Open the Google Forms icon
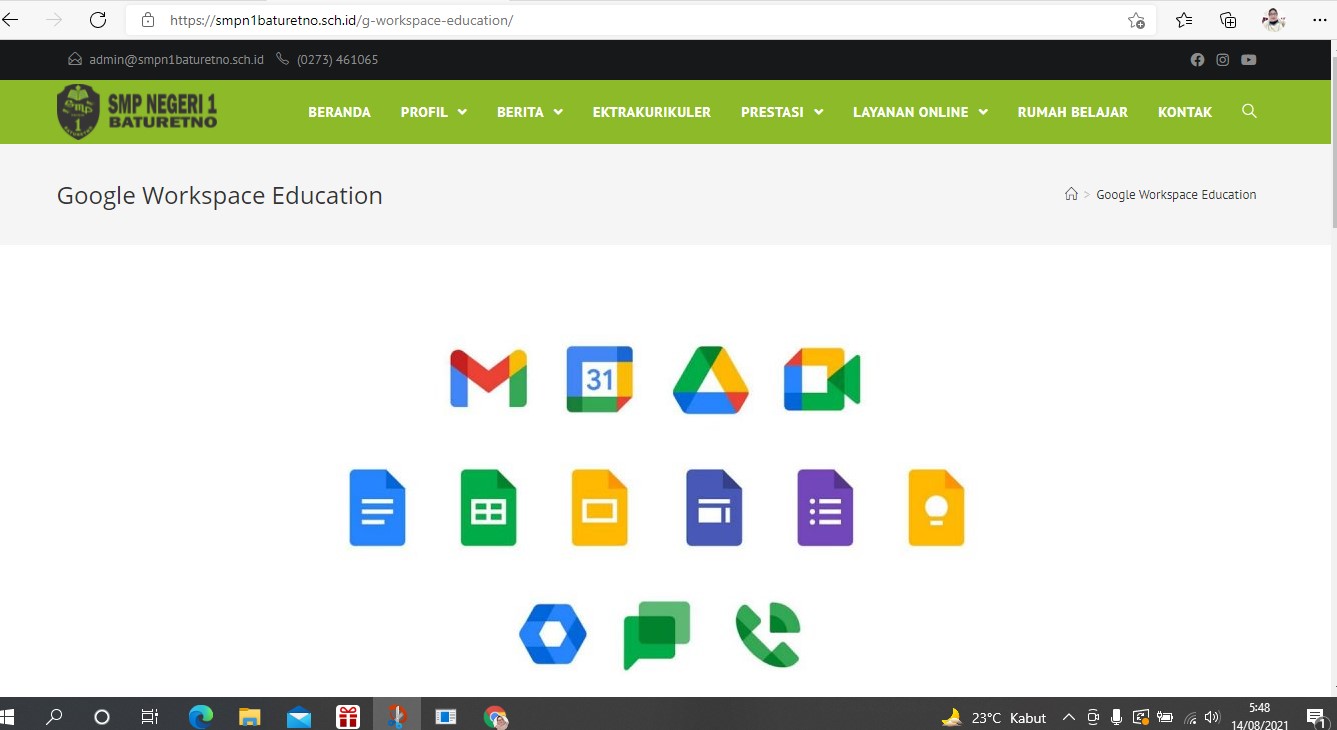1337x730 pixels. 825,508
